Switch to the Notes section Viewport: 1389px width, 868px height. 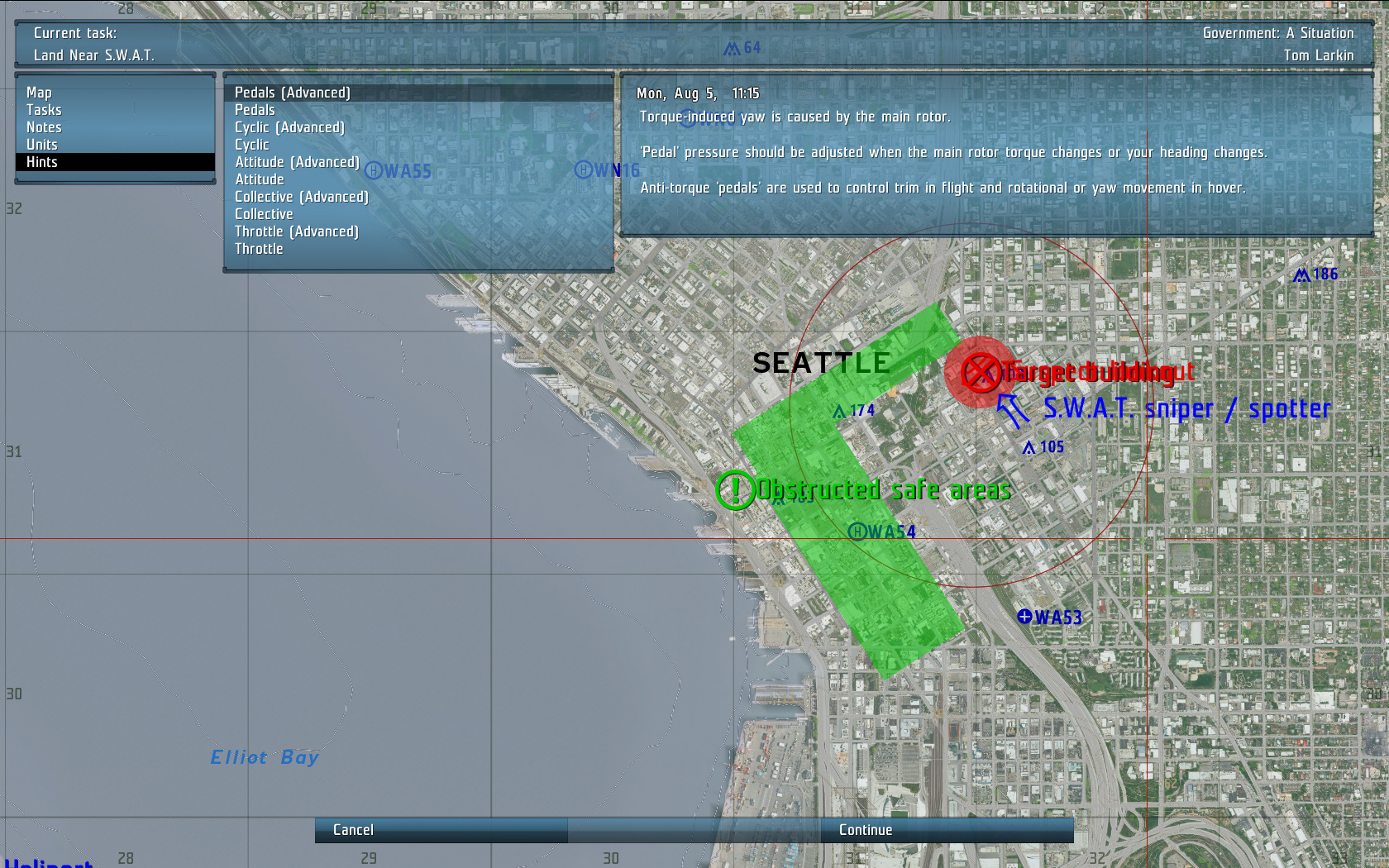pos(44,127)
